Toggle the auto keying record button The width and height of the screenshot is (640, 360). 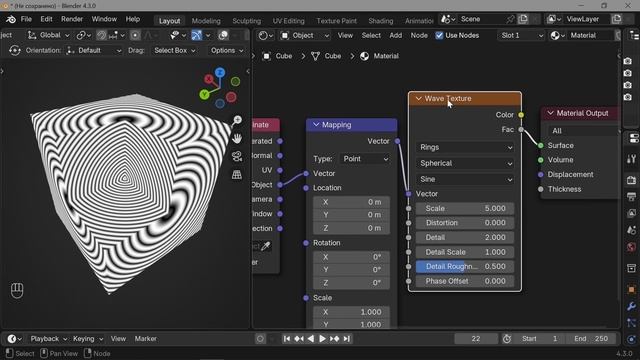pos(260,339)
